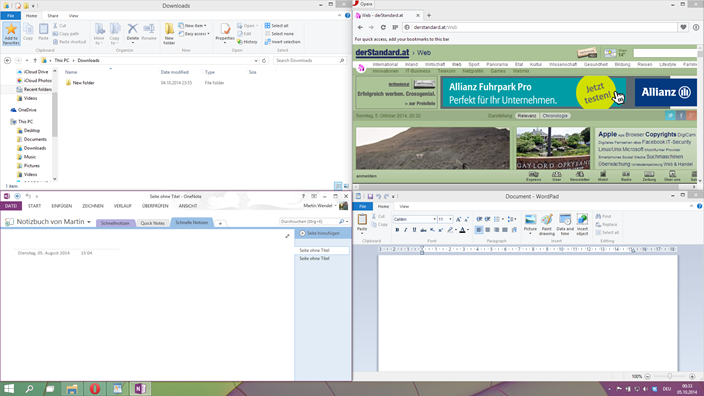Open New item dropdown in Explorer
The image size is (704, 396).
pos(193,26)
